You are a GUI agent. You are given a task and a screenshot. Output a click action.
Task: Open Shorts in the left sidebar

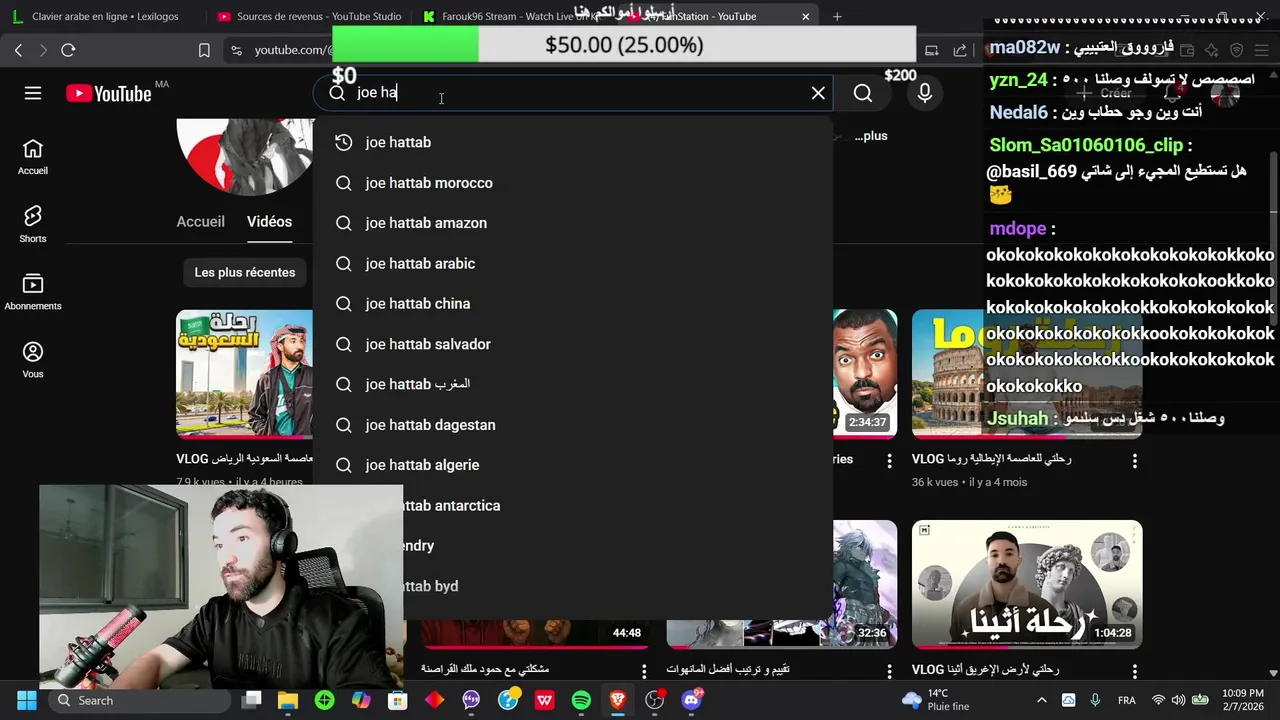pyautogui.click(x=33, y=225)
